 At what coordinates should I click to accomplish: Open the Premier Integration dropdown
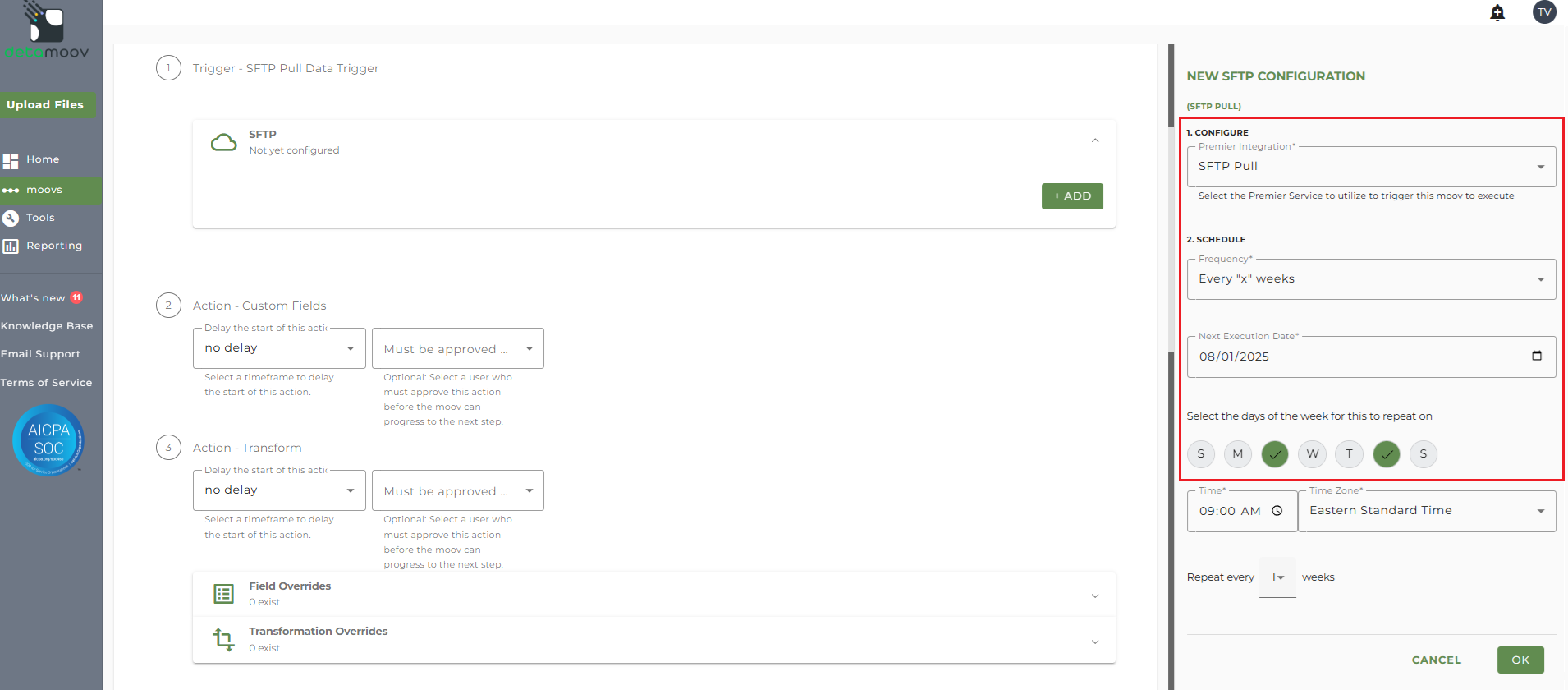click(1371, 167)
